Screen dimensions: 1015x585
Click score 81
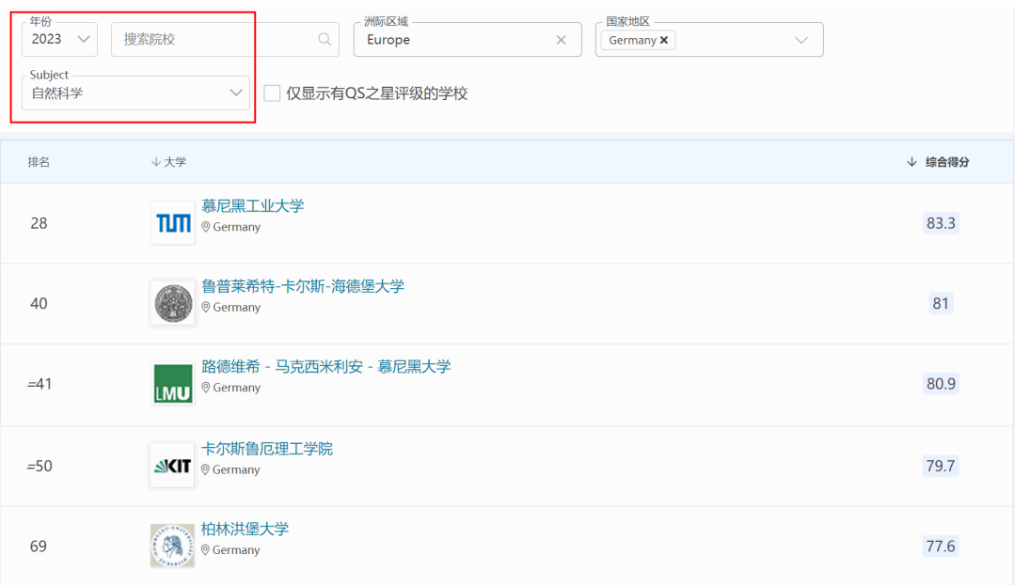coord(941,304)
